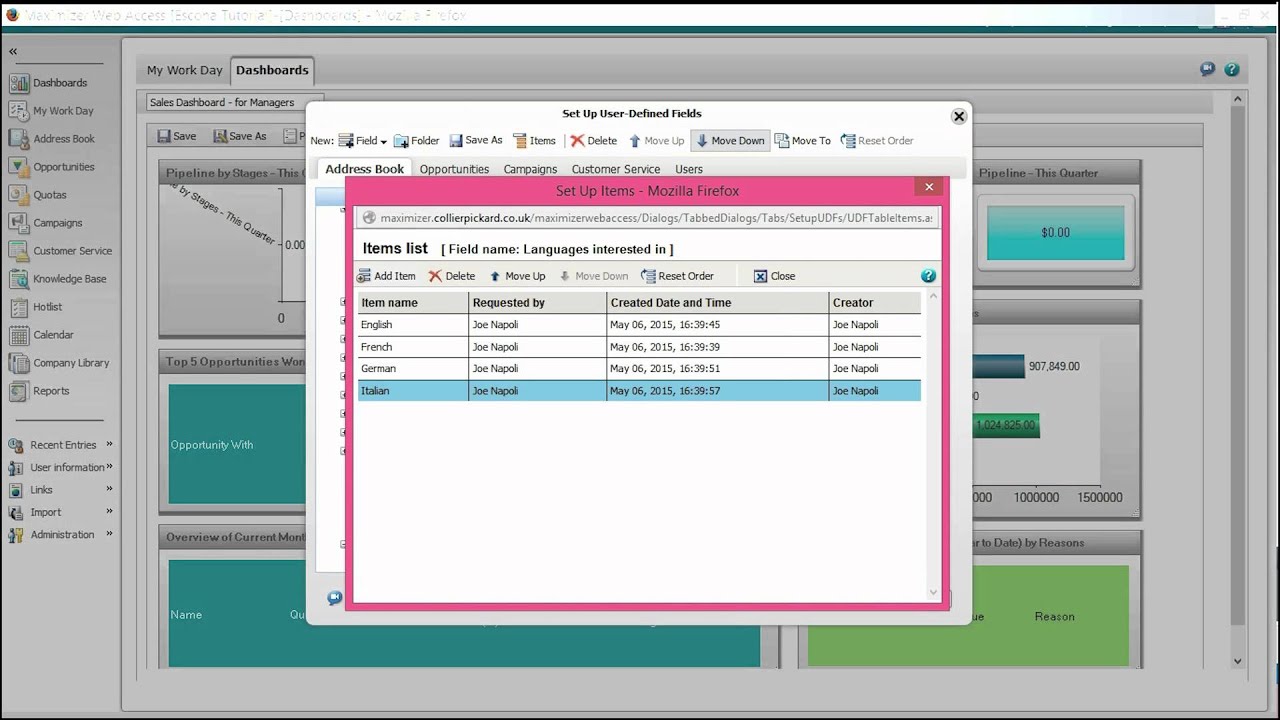Select the German item row

click(639, 369)
